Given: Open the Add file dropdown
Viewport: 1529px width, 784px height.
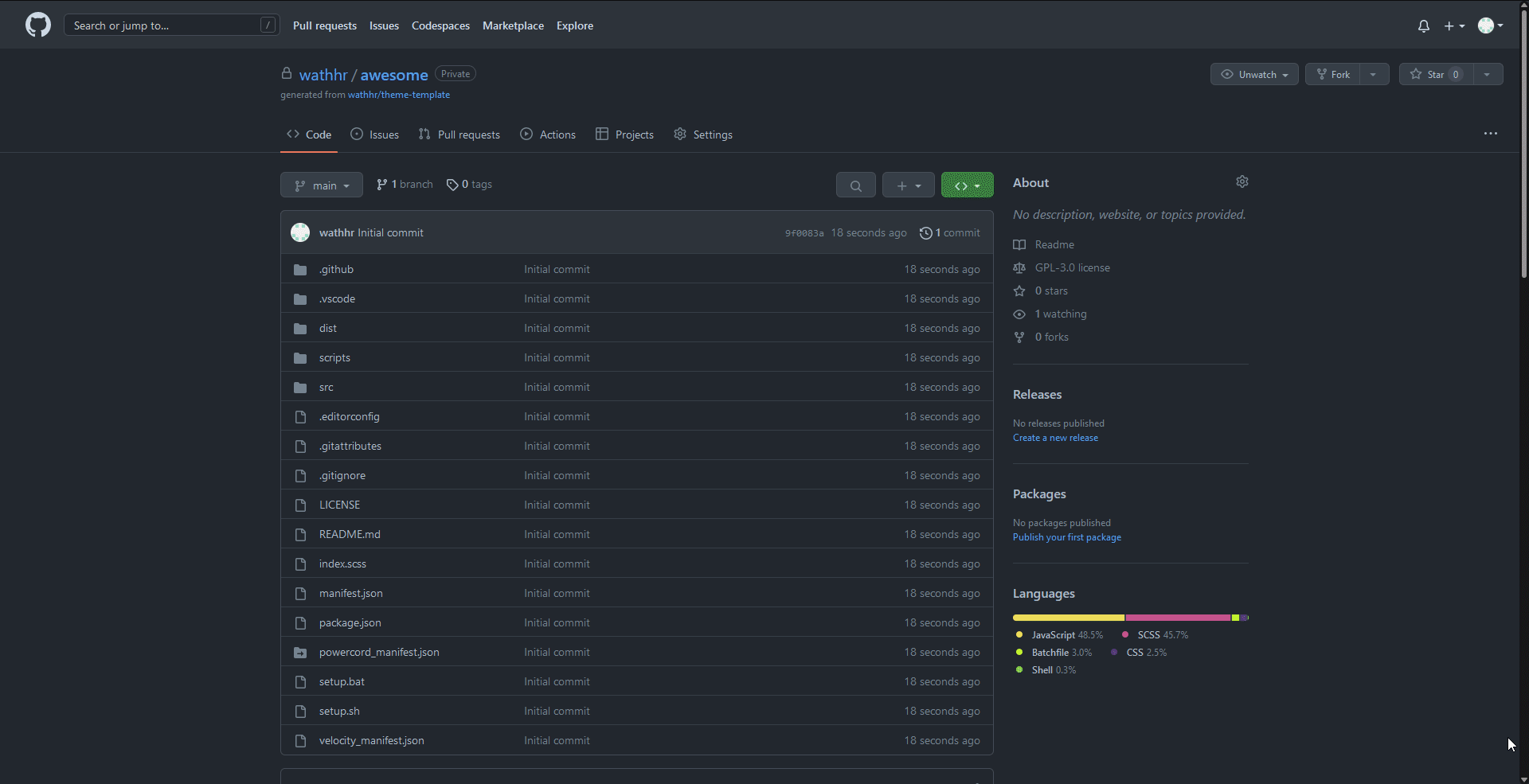Looking at the screenshot, I should click(x=908, y=185).
